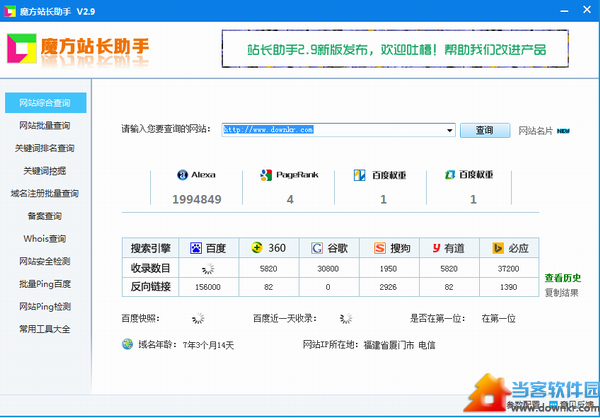
Task: Click the 查询 button
Action: coord(485,131)
